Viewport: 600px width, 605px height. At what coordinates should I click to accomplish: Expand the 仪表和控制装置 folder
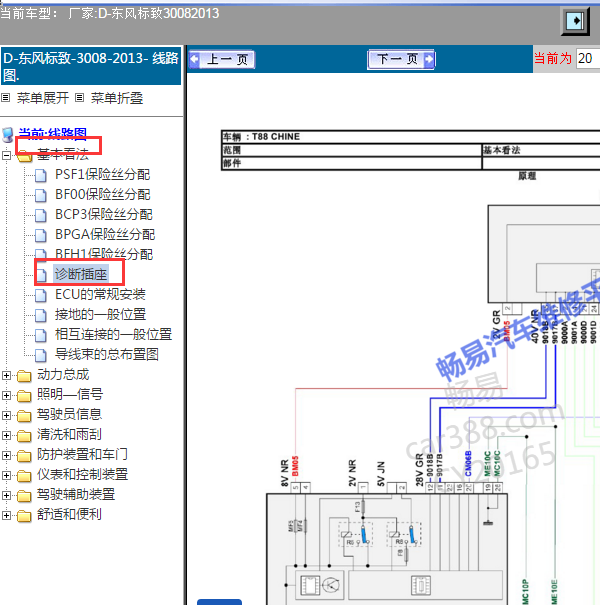pos(6,476)
